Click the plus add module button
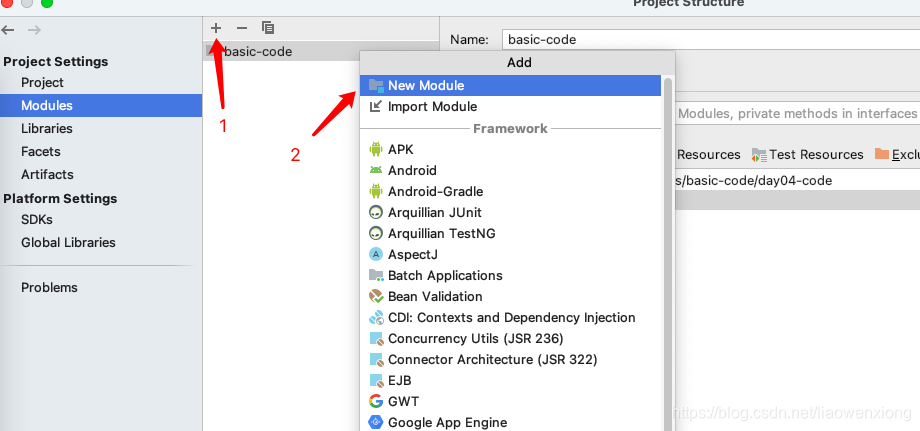Screen dimensions: 920x431 tap(216, 28)
